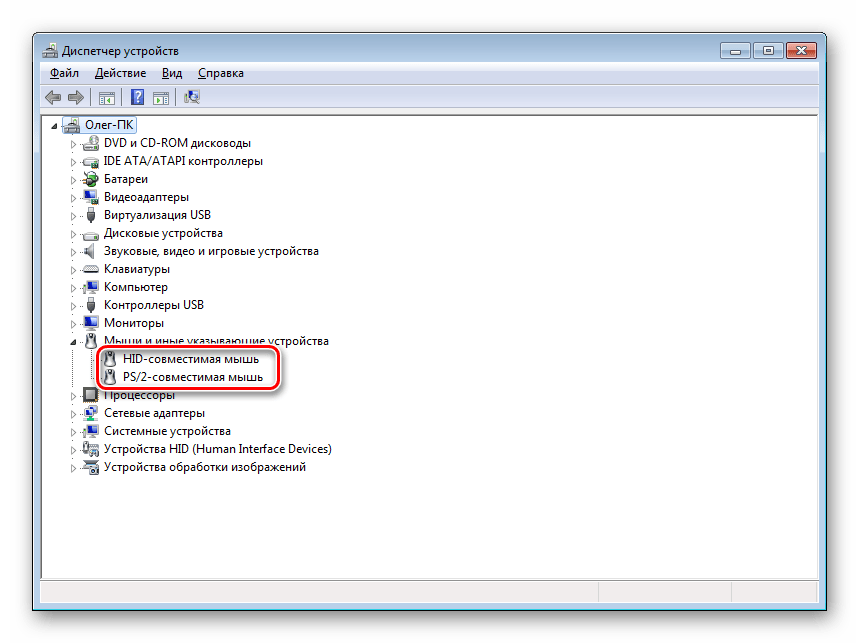Click the PS/2-совместимая мышь device icon
859x643 pixels.
click(x=110, y=377)
